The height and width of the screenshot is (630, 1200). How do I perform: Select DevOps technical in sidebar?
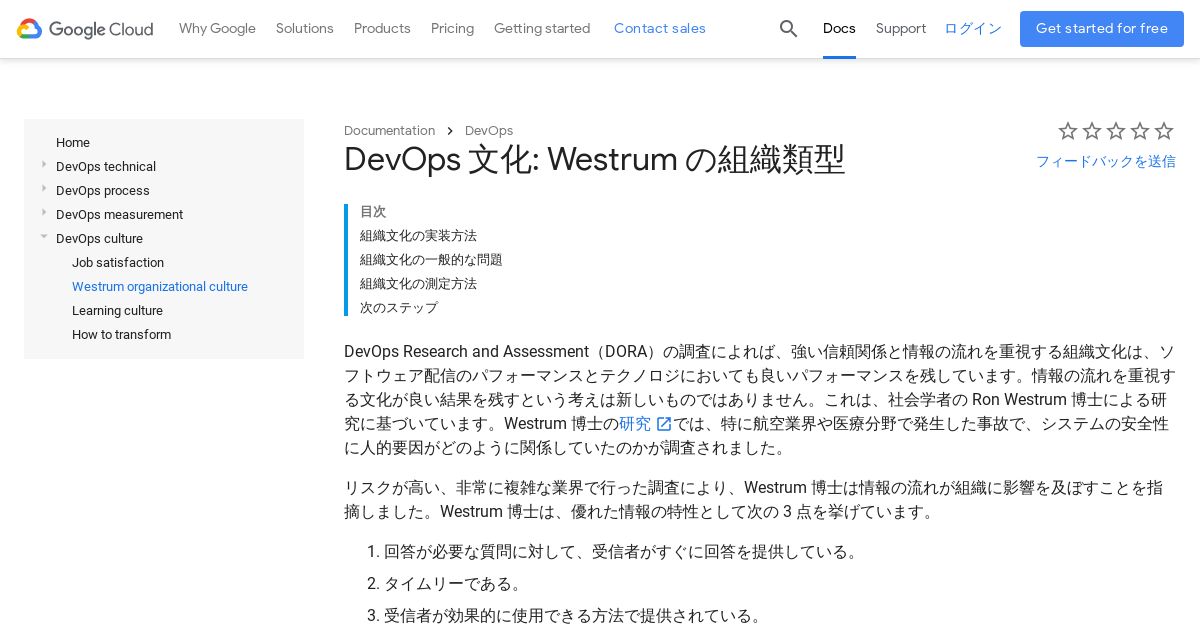[x=106, y=167]
